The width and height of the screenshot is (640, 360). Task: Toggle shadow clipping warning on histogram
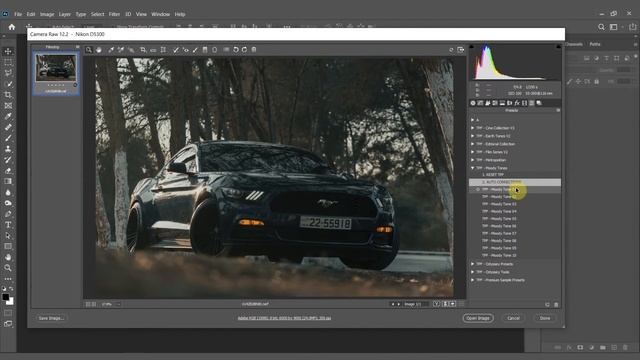click(471, 47)
